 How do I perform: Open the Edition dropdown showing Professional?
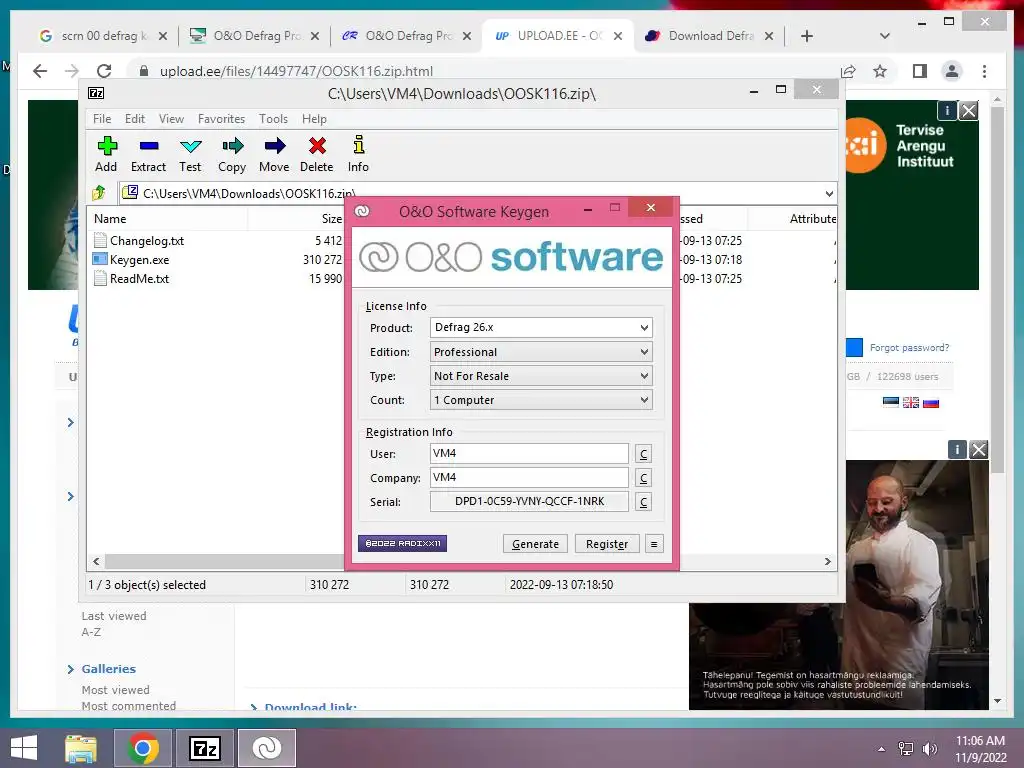pos(541,352)
